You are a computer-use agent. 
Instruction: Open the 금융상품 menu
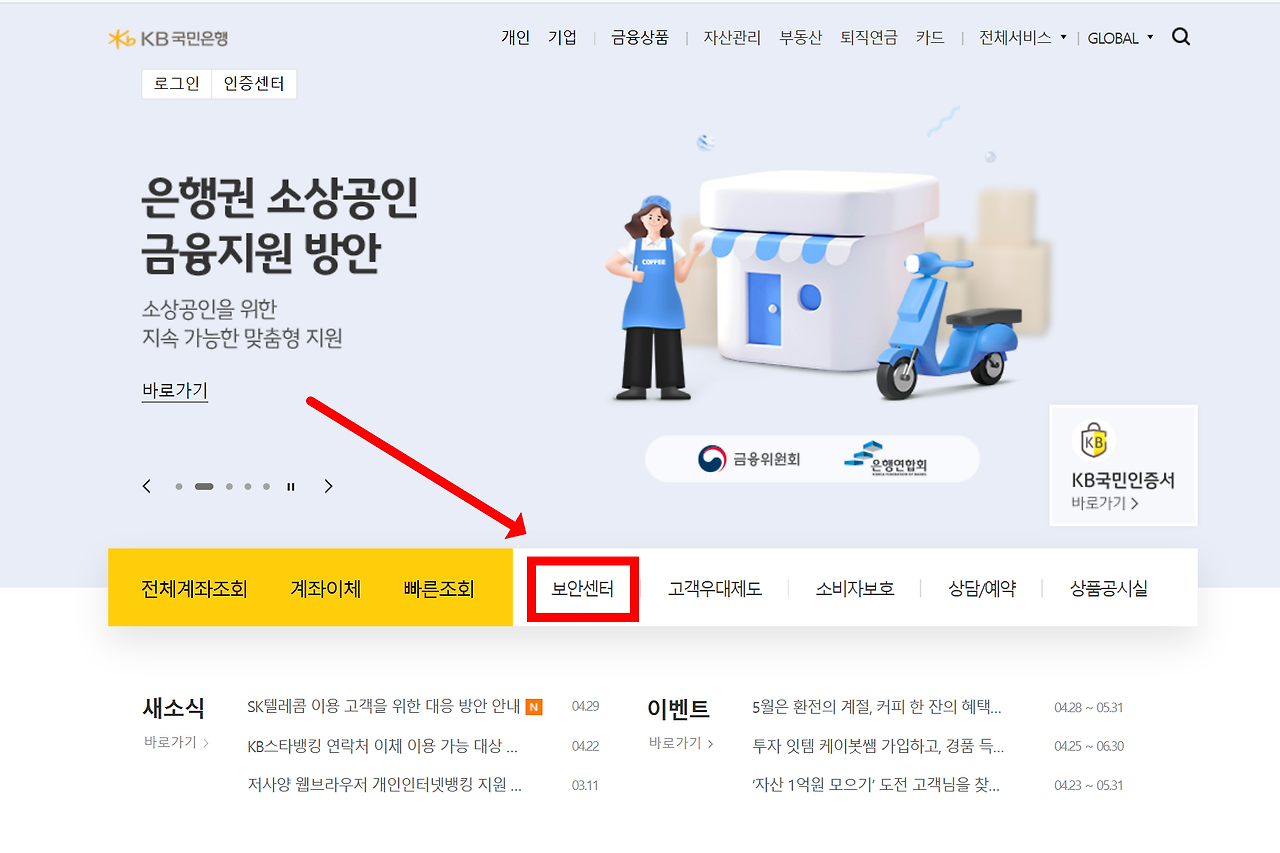(640, 37)
